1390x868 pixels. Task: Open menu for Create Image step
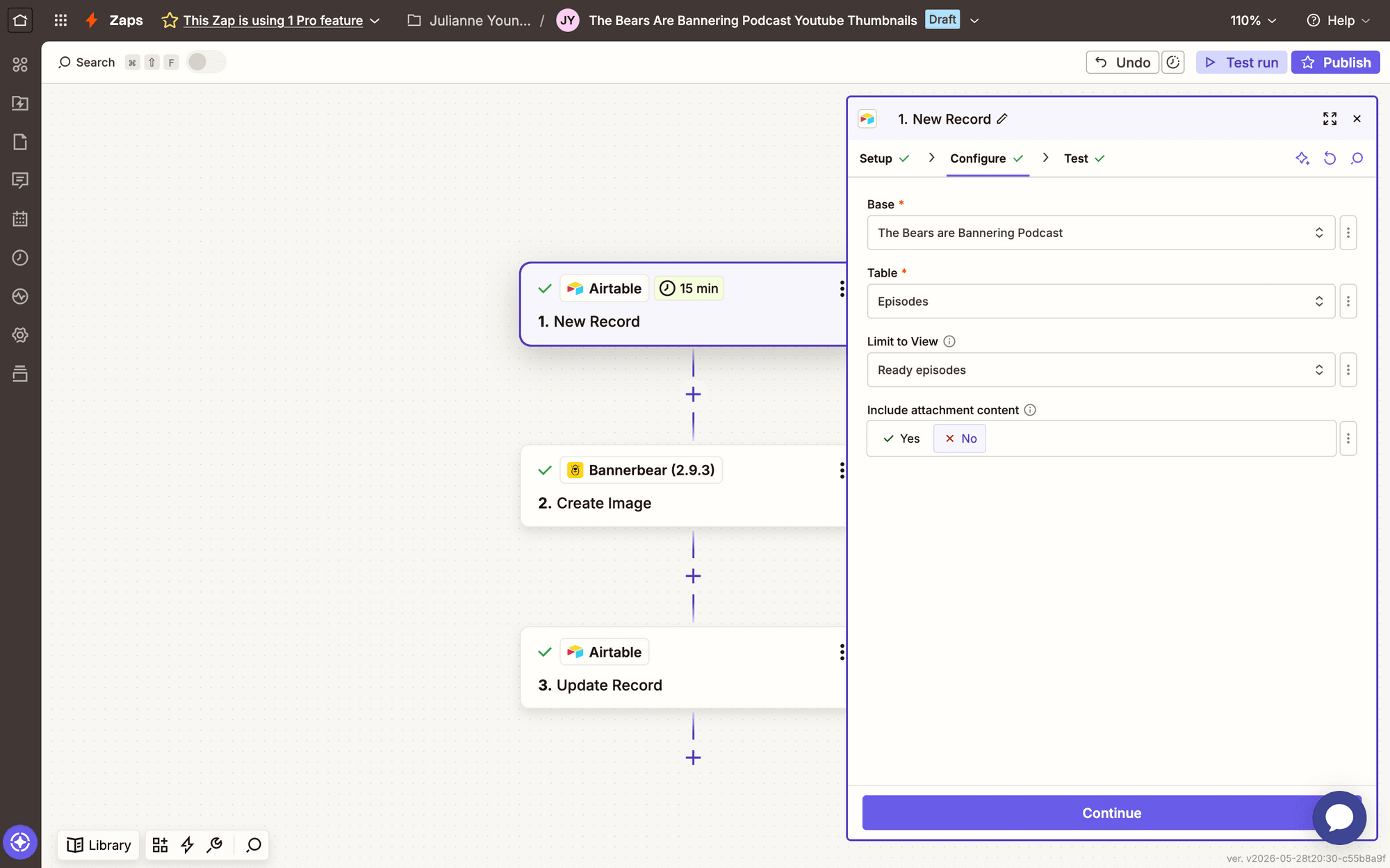842,470
